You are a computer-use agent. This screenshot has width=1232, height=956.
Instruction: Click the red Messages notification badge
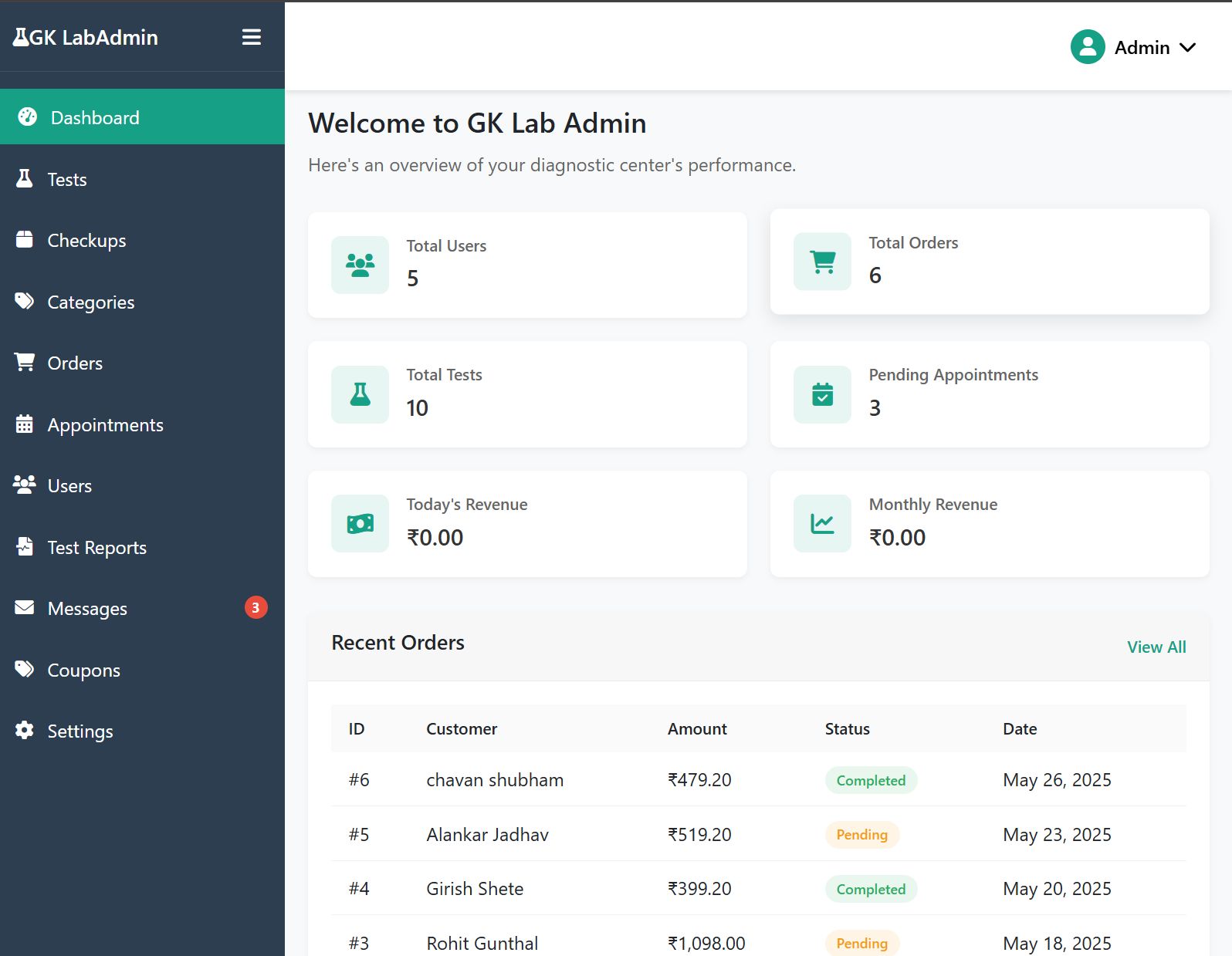point(256,608)
